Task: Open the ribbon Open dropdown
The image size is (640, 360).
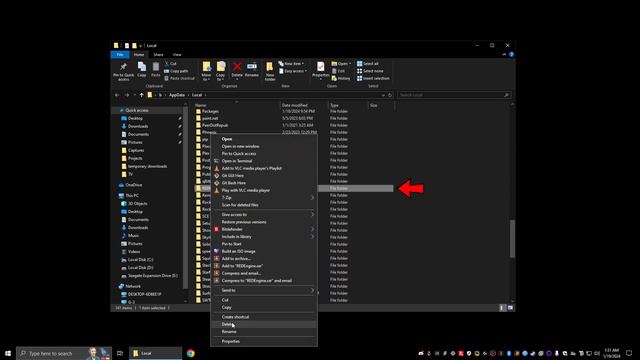Action: pyautogui.click(x=341, y=64)
